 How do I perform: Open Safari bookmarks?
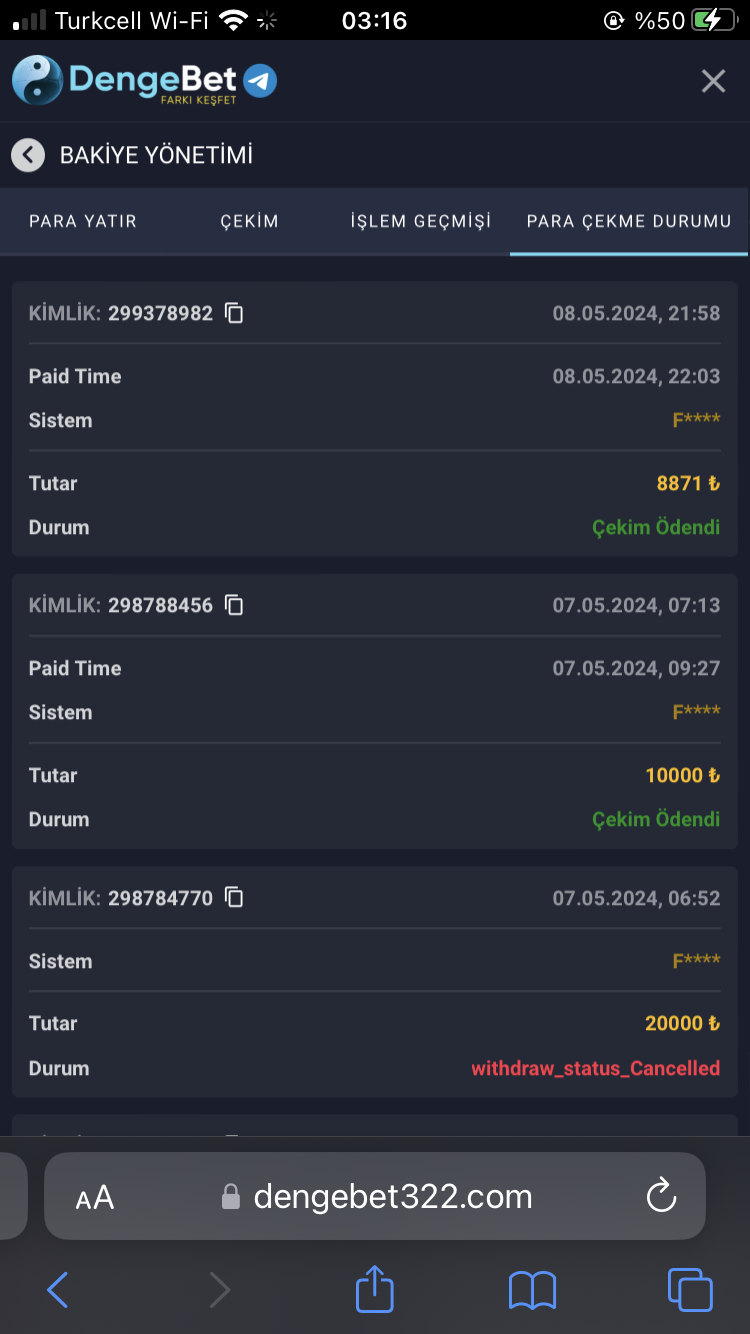532,1289
